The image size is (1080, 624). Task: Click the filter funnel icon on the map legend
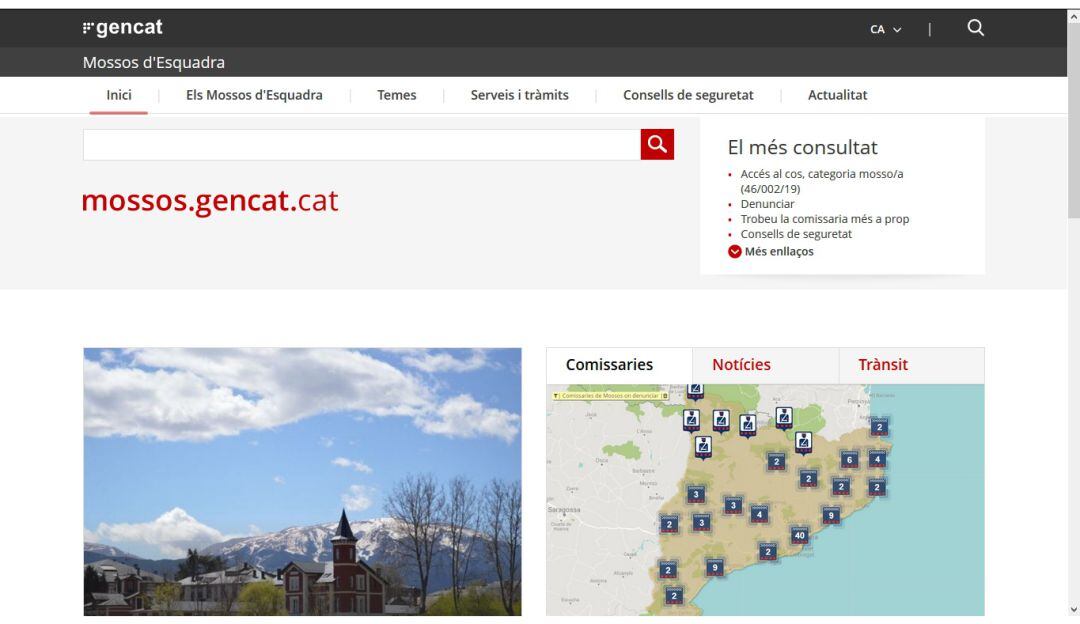tap(555, 395)
